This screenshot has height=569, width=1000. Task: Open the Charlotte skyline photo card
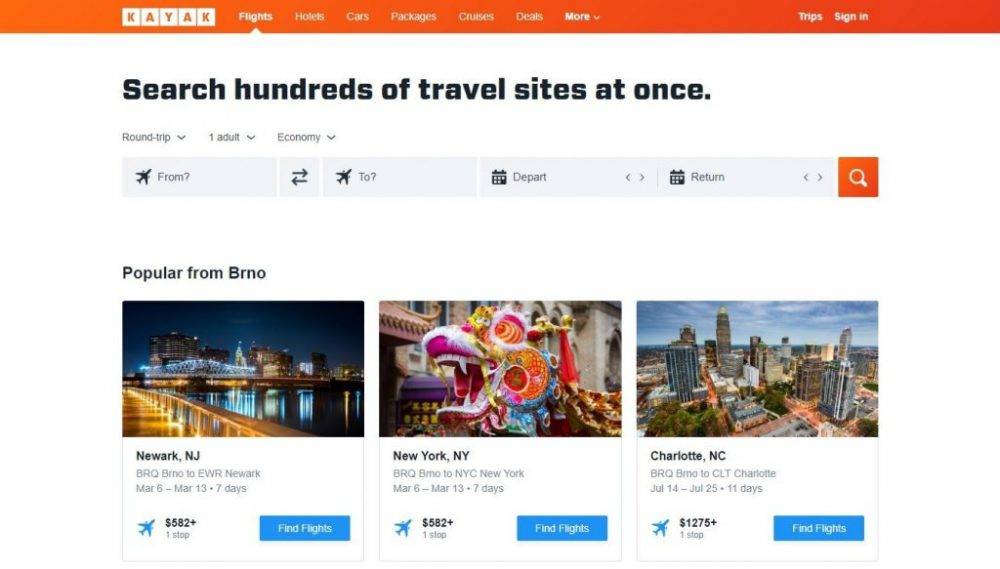click(757, 369)
